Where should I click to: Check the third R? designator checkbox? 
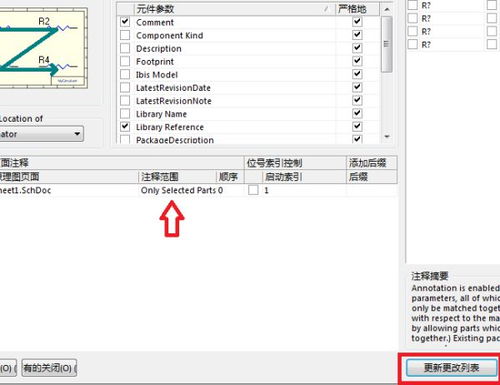413,31
